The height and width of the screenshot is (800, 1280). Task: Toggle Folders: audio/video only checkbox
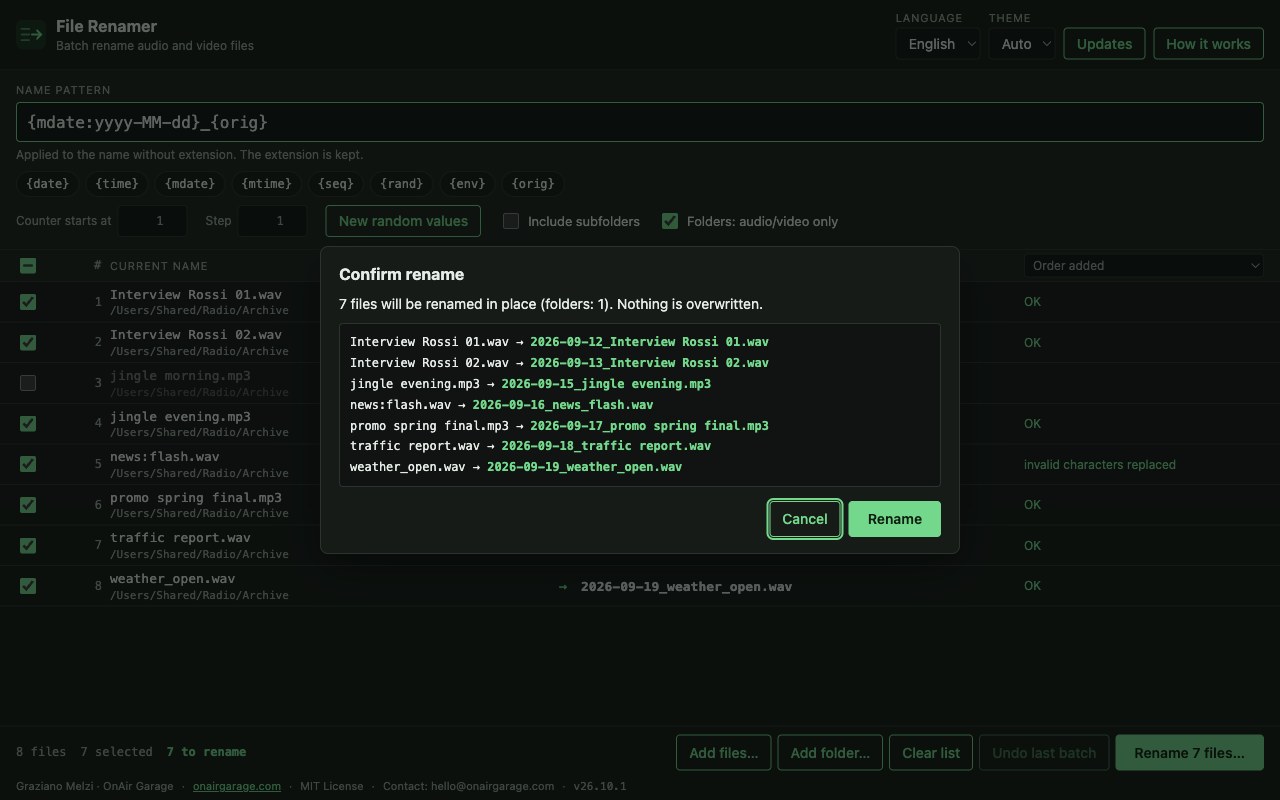(670, 221)
